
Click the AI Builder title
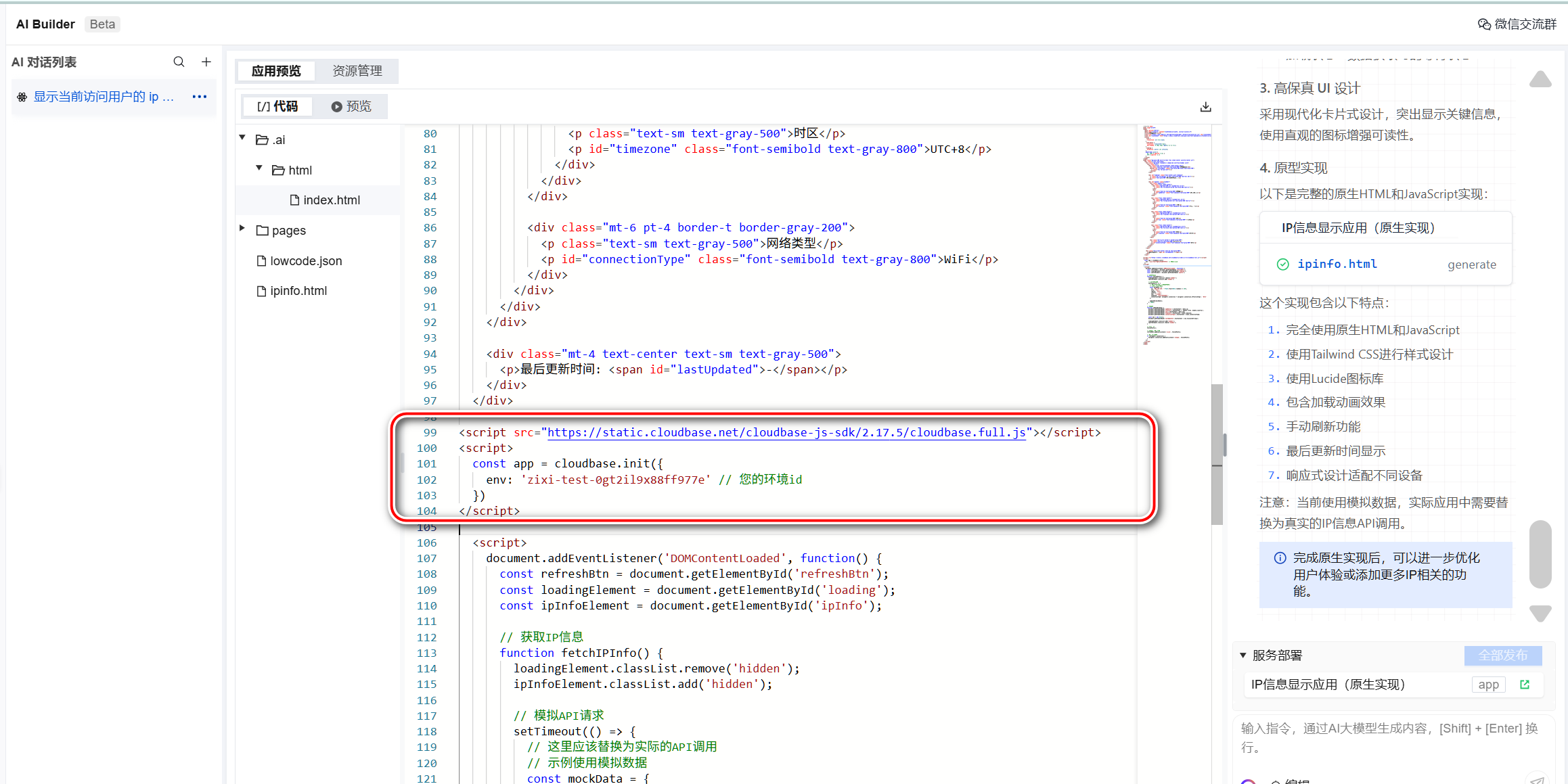45,24
